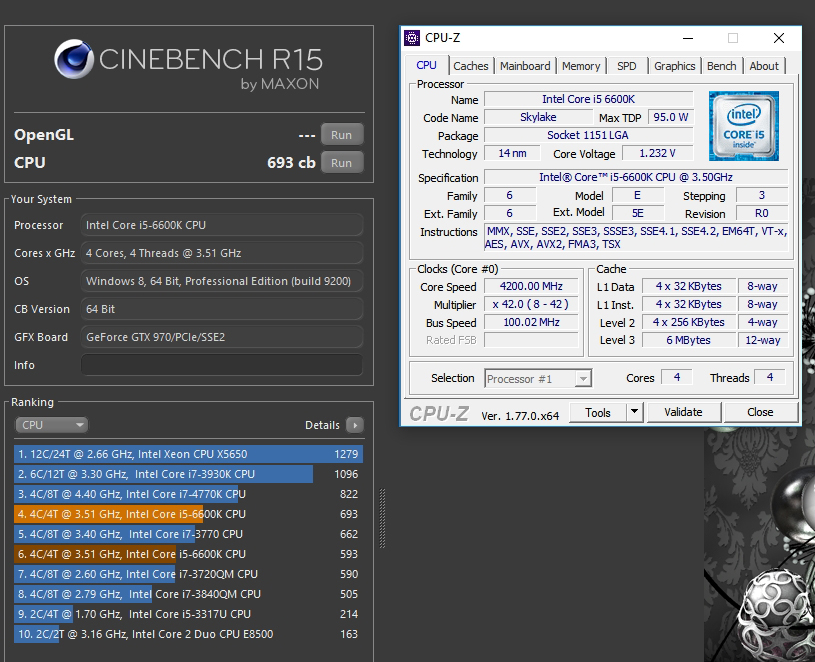This screenshot has width=815, height=662.
Task: Click the Multiplier value x 42.0
Action: tap(531, 304)
